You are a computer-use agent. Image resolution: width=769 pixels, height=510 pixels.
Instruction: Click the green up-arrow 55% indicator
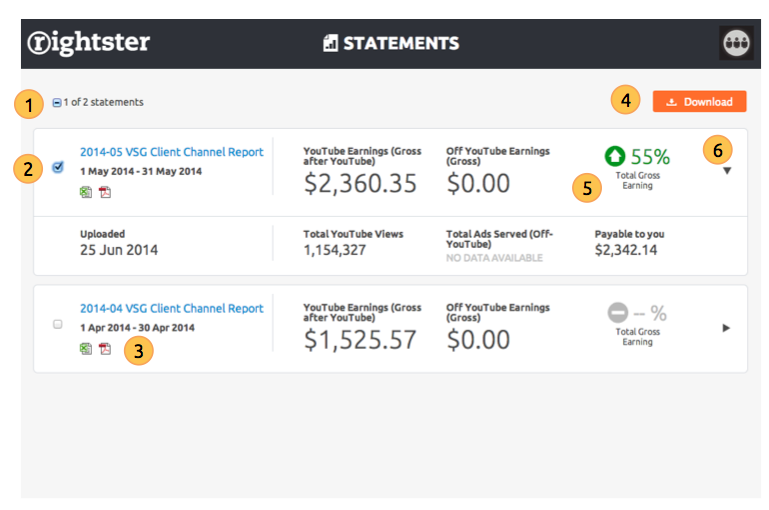point(615,156)
